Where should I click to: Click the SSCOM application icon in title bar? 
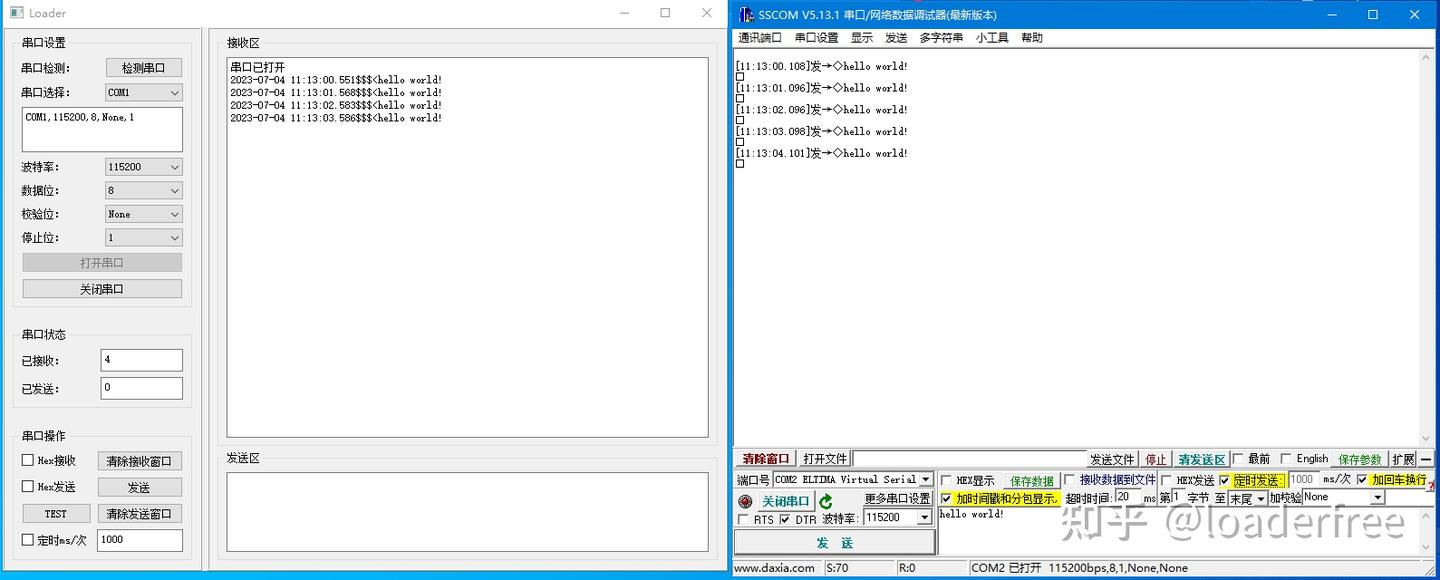point(744,14)
